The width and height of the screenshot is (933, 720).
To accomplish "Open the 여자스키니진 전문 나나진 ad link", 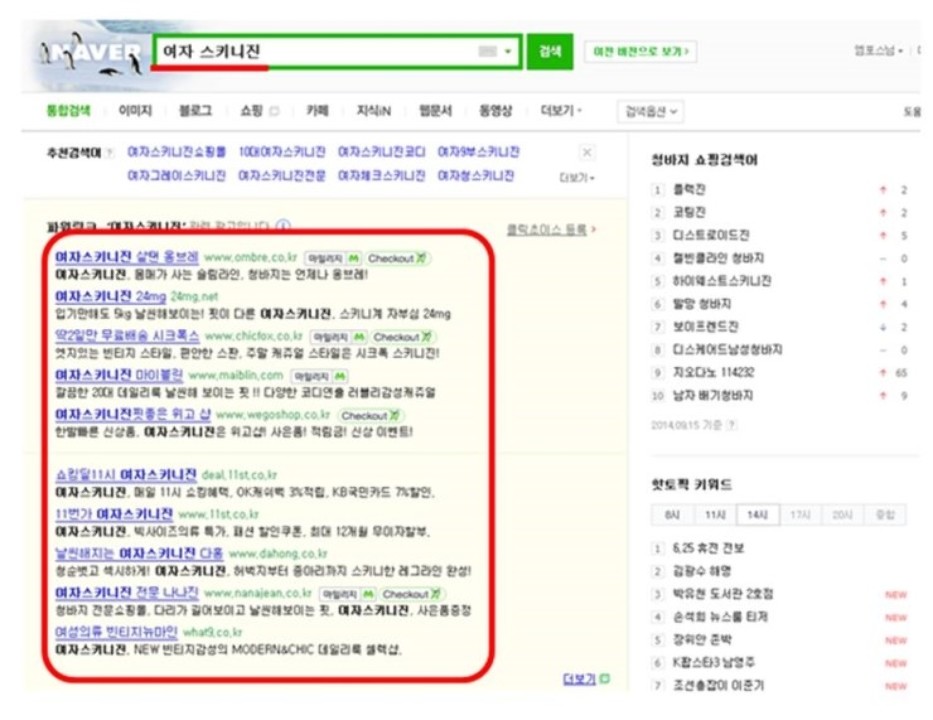I will pyautogui.click(x=127, y=593).
